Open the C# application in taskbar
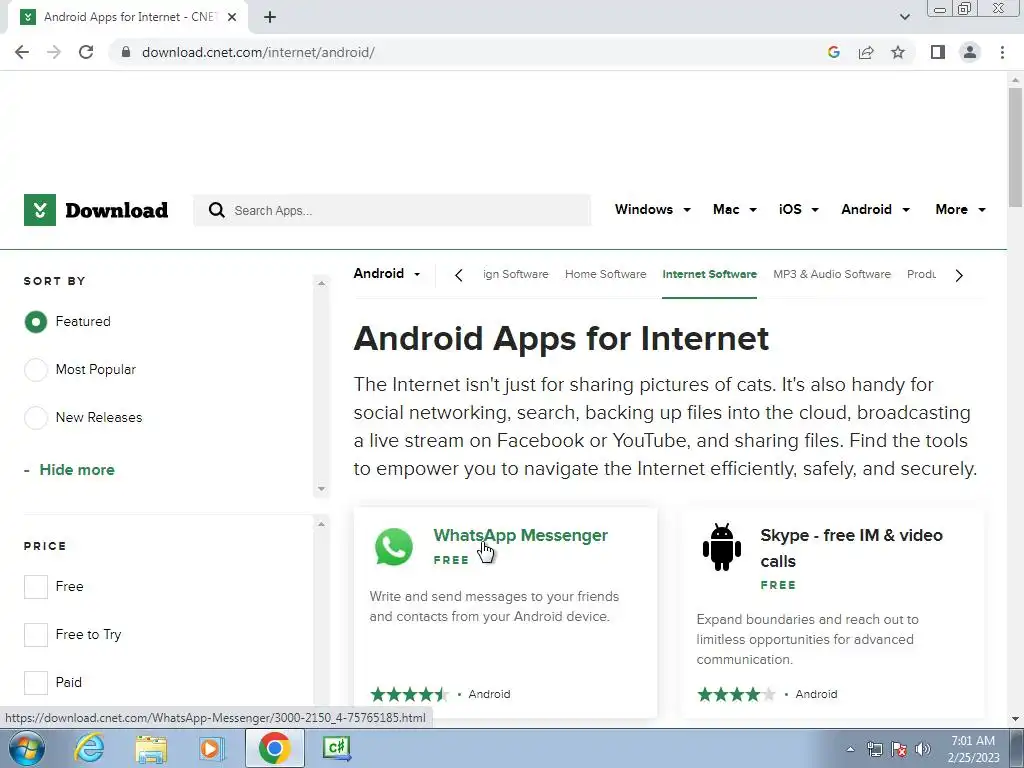The width and height of the screenshot is (1024, 768). tap(337, 748)
